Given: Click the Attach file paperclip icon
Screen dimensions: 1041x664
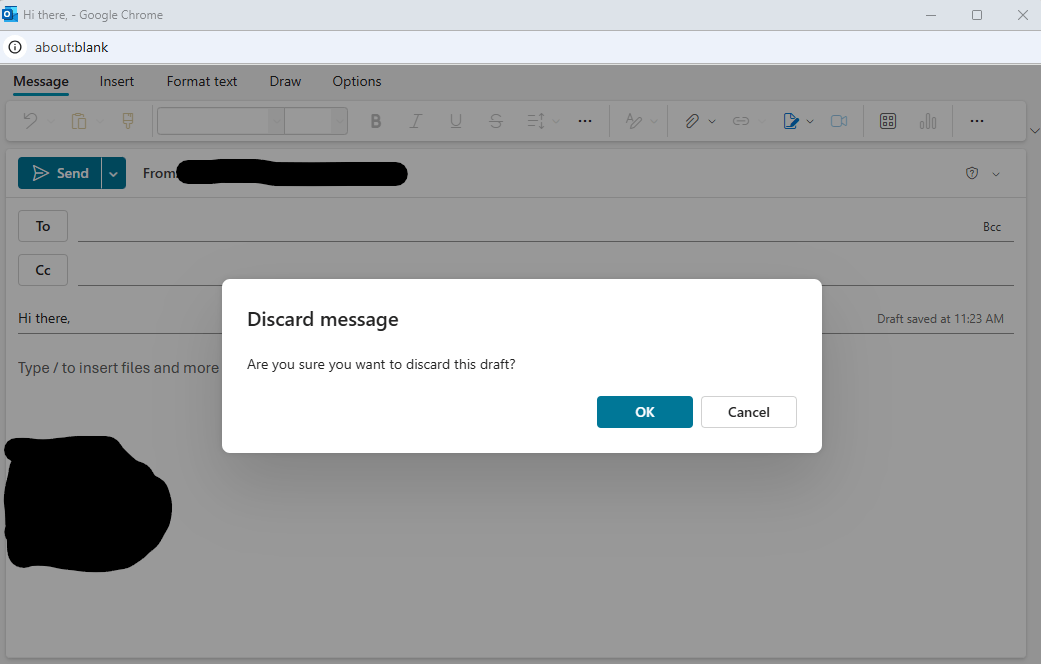Looking at the screenshot, I should [x=692, y=121].
